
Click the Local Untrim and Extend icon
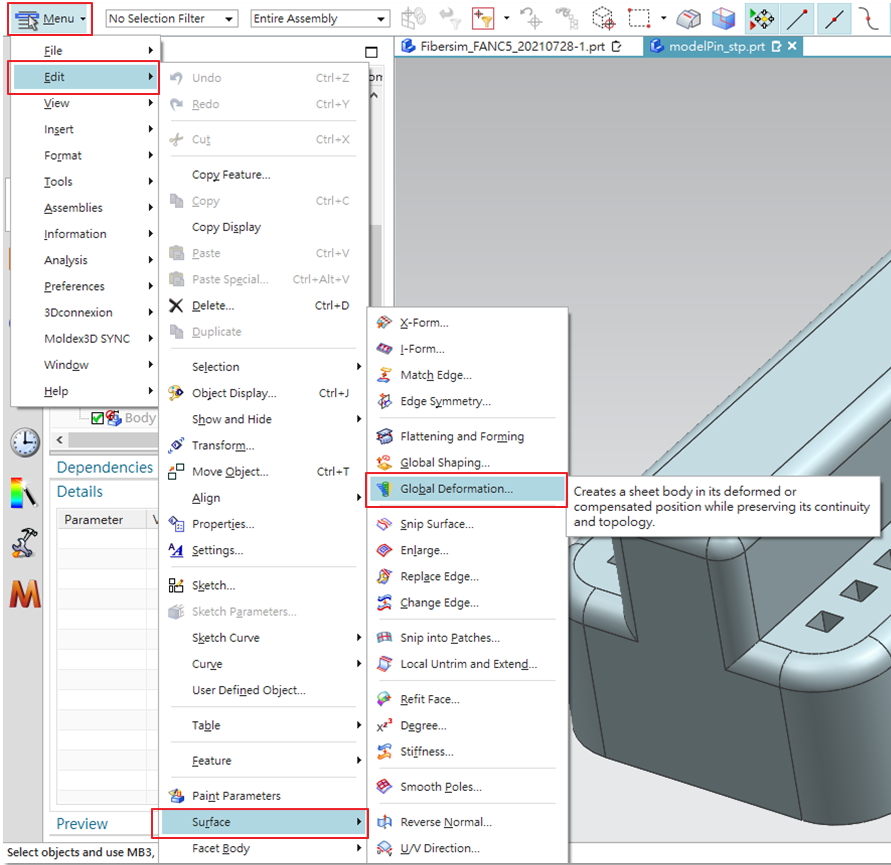(384, 663)
